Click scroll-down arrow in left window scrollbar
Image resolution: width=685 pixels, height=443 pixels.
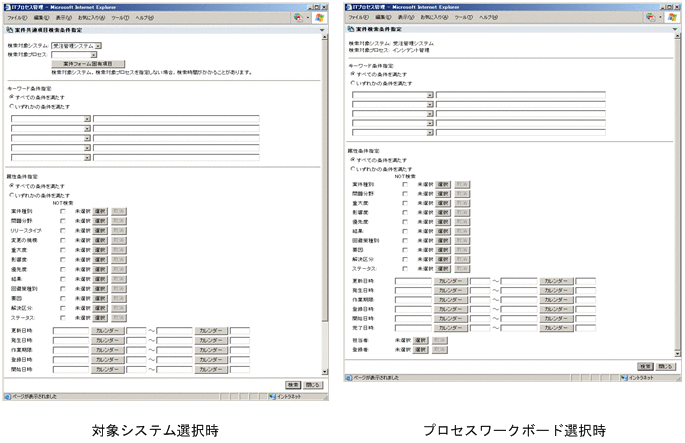[x=325, y=372]
